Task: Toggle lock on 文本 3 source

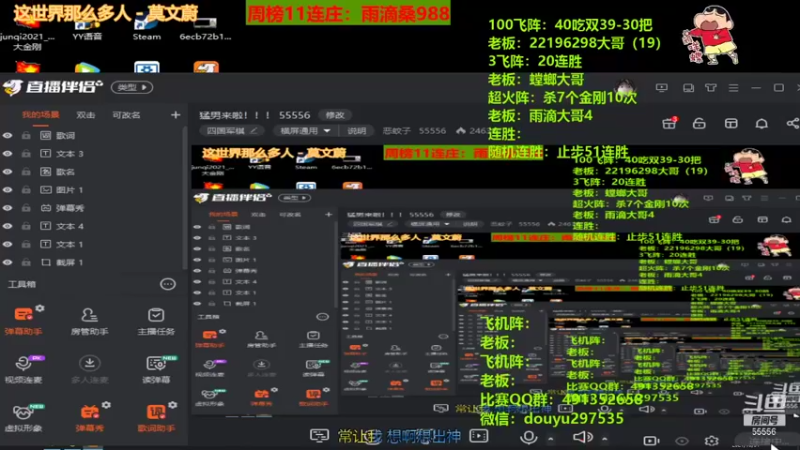Action: [x=26, y=154]
